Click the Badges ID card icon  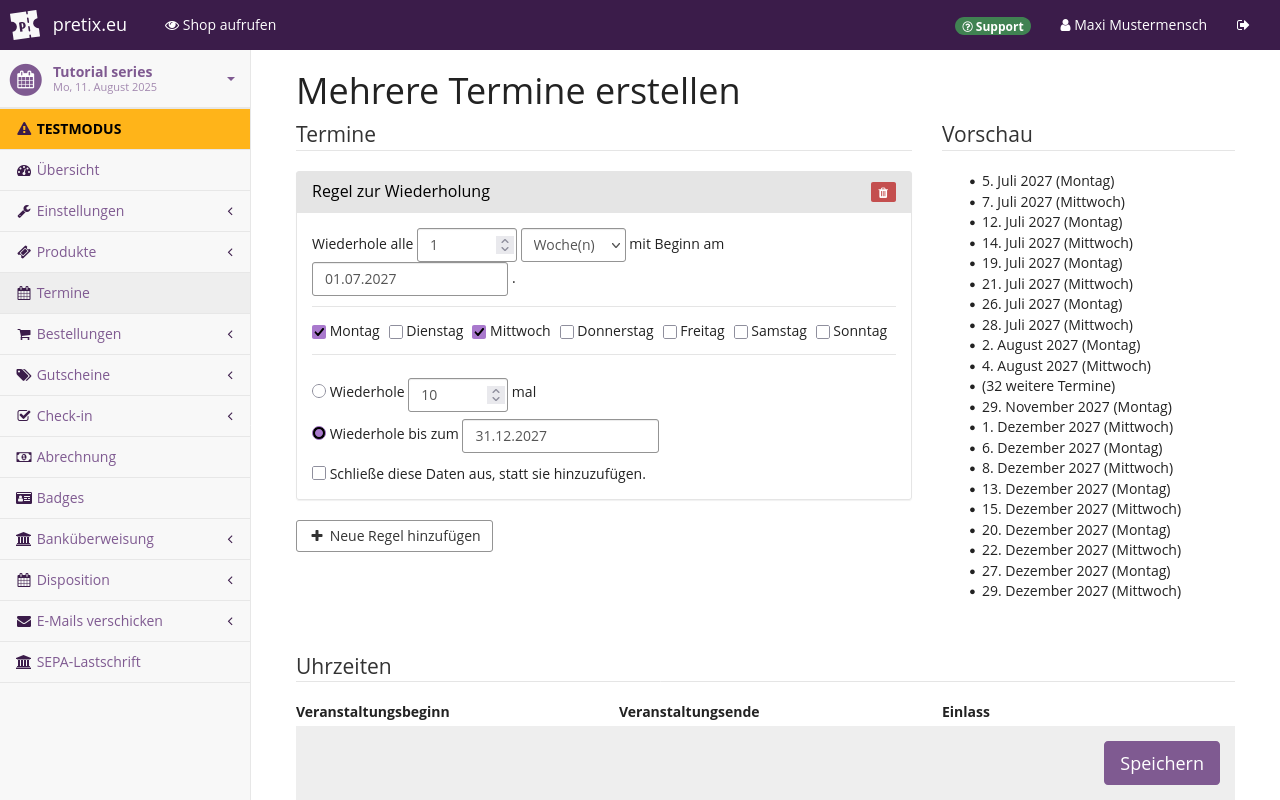click(x=24, y=498)
